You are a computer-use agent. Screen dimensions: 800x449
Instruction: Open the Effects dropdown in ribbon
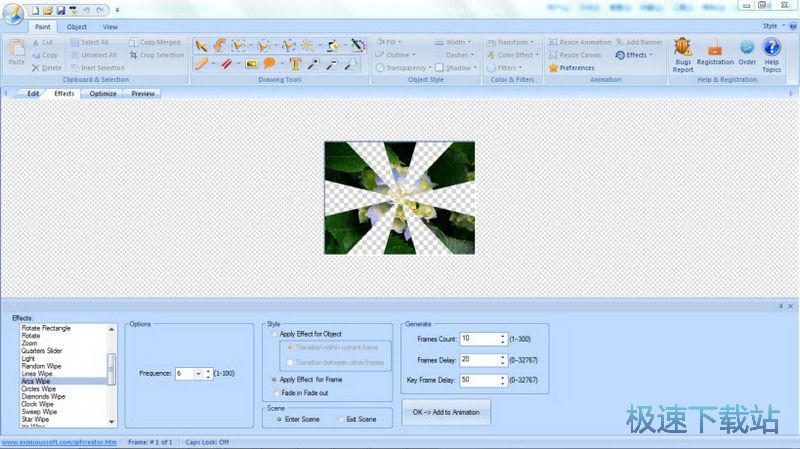[x=635, y=55]
